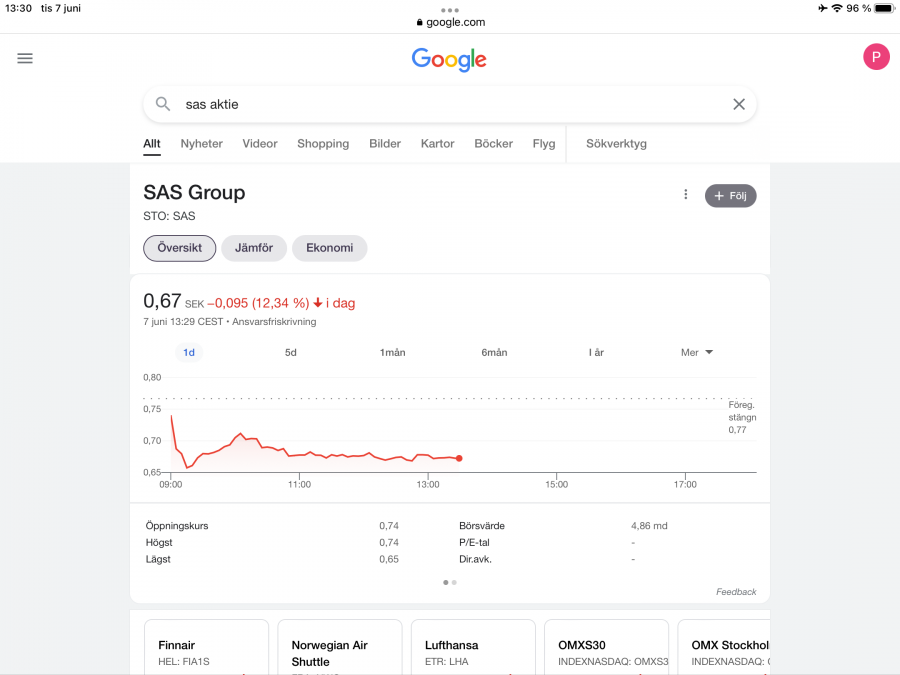Click the magnifying glass search icon

pyautogui.click(x=163, y=104)
